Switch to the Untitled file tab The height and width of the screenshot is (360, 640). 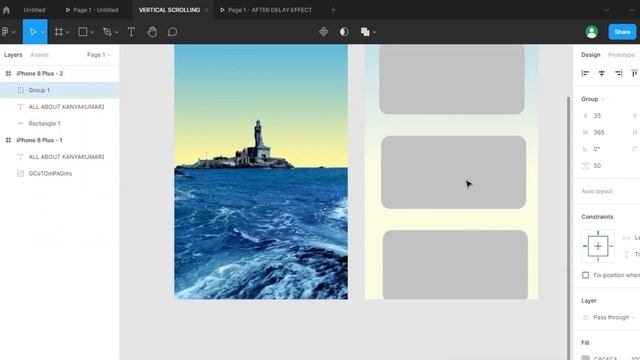point(34,10)
